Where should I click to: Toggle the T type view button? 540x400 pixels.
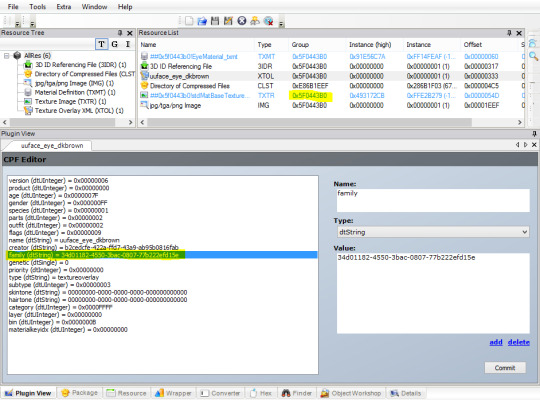tap(101, 44)
